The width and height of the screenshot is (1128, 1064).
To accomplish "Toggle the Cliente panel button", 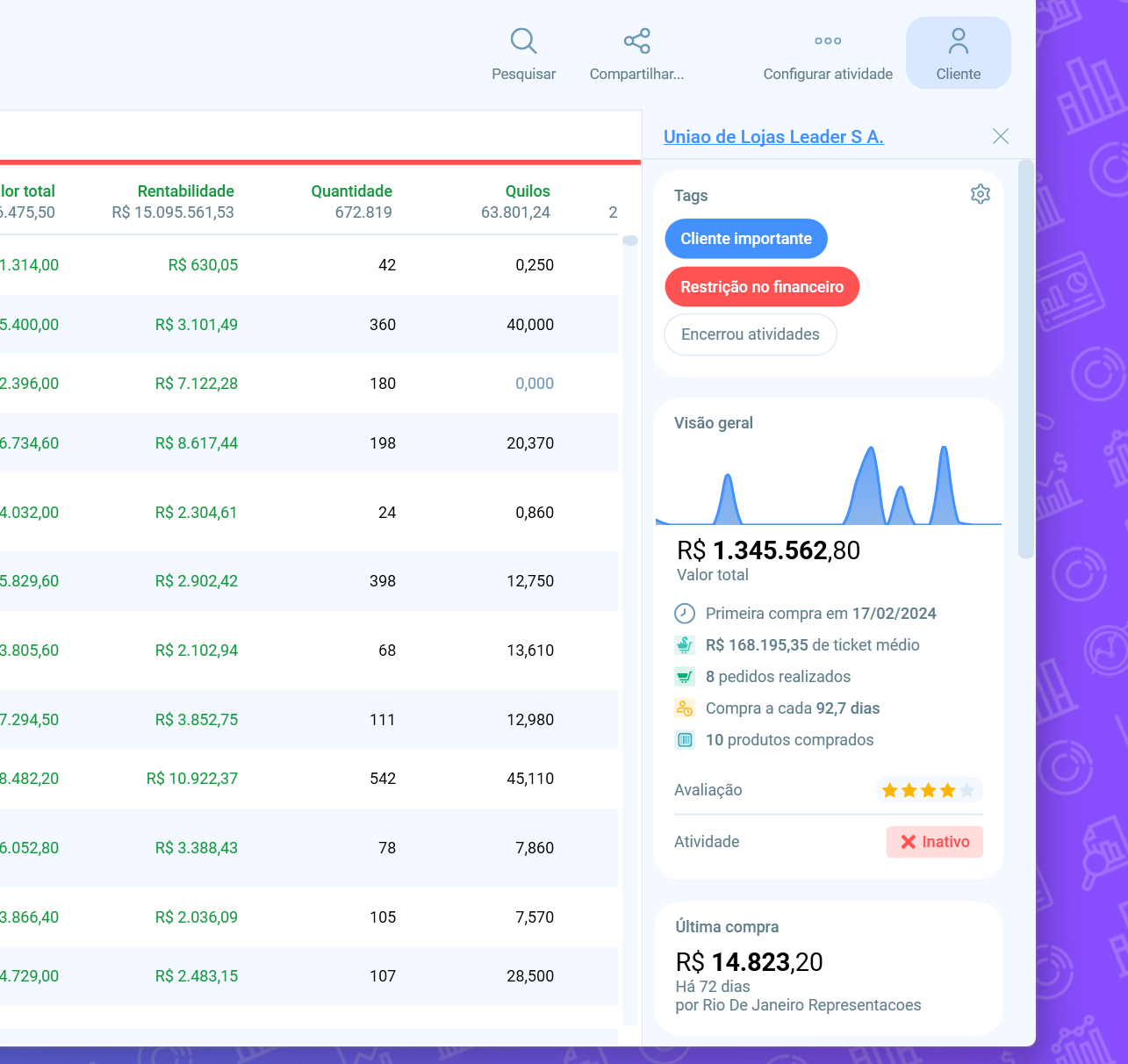I will (958, 54).
